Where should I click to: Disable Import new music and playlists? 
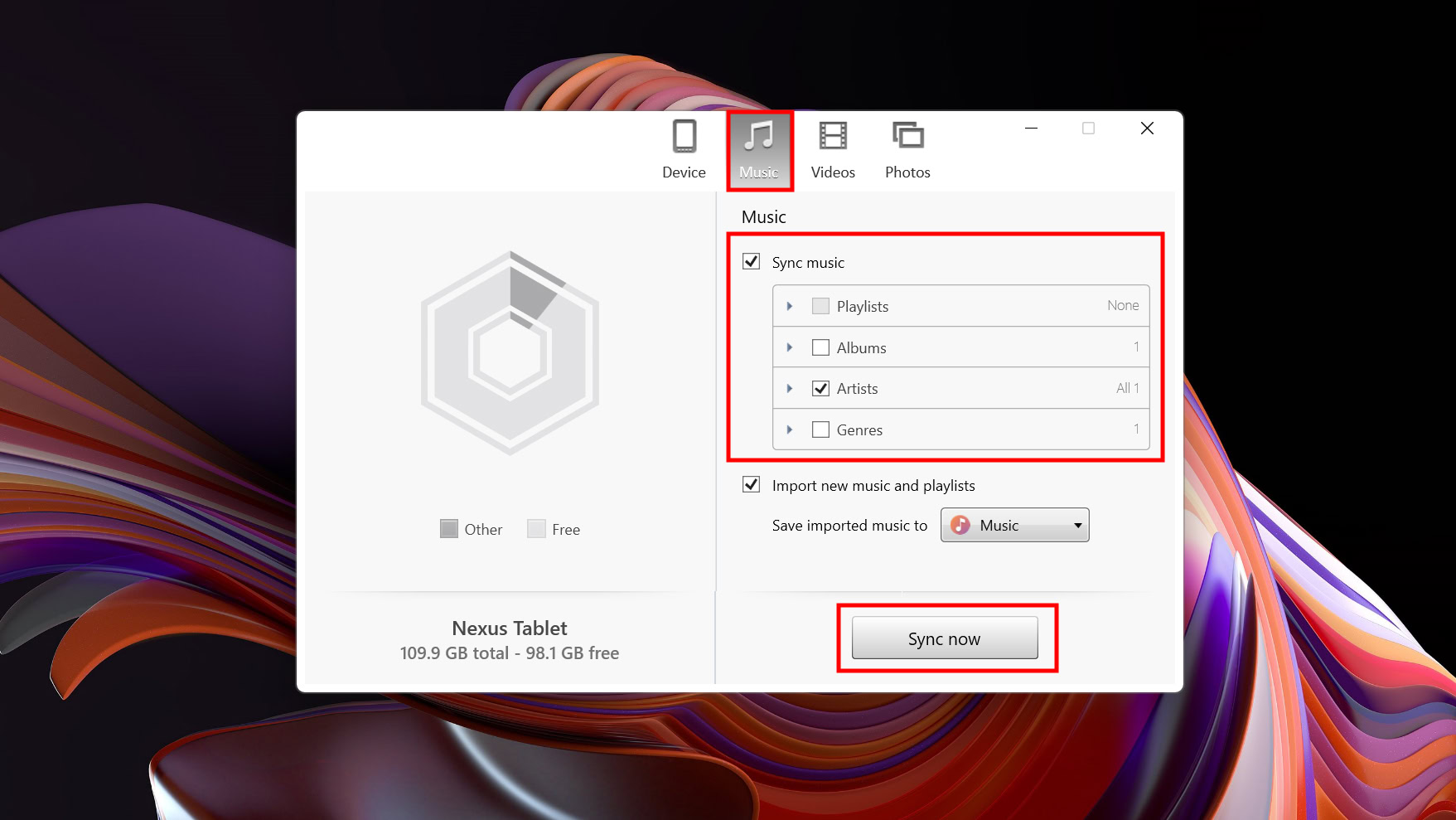751,485
